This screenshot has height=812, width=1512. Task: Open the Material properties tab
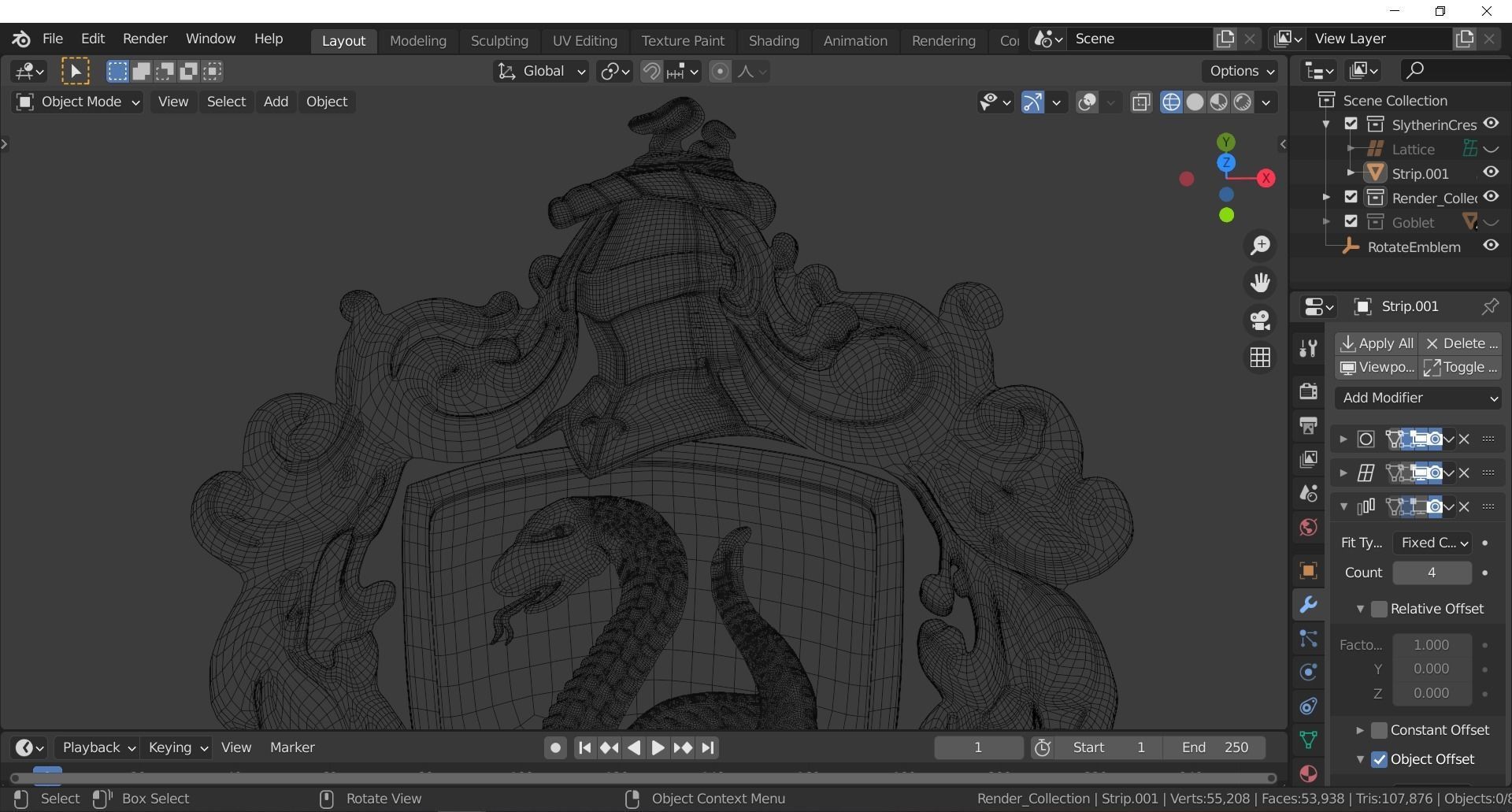[1308, 773]
